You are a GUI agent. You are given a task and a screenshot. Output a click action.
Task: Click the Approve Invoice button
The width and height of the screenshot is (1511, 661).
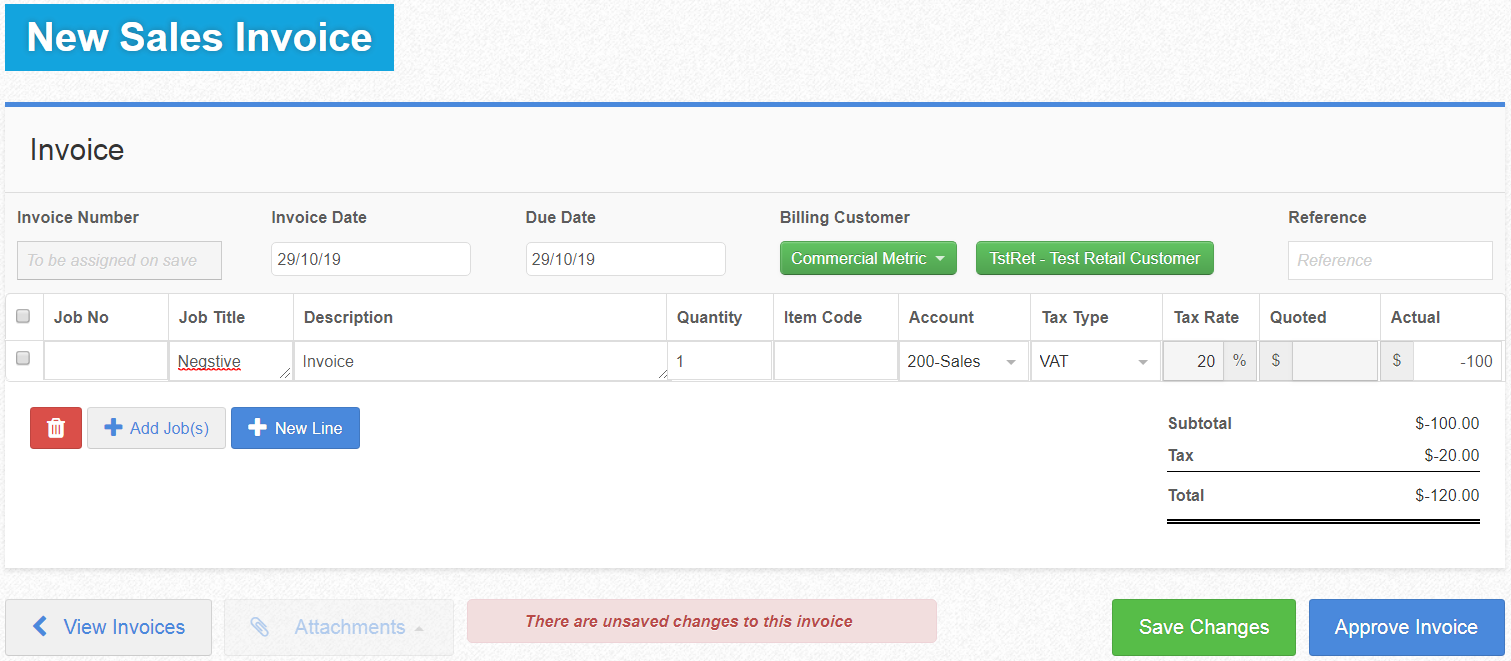pyautogui.click(x=1405, y=627)
